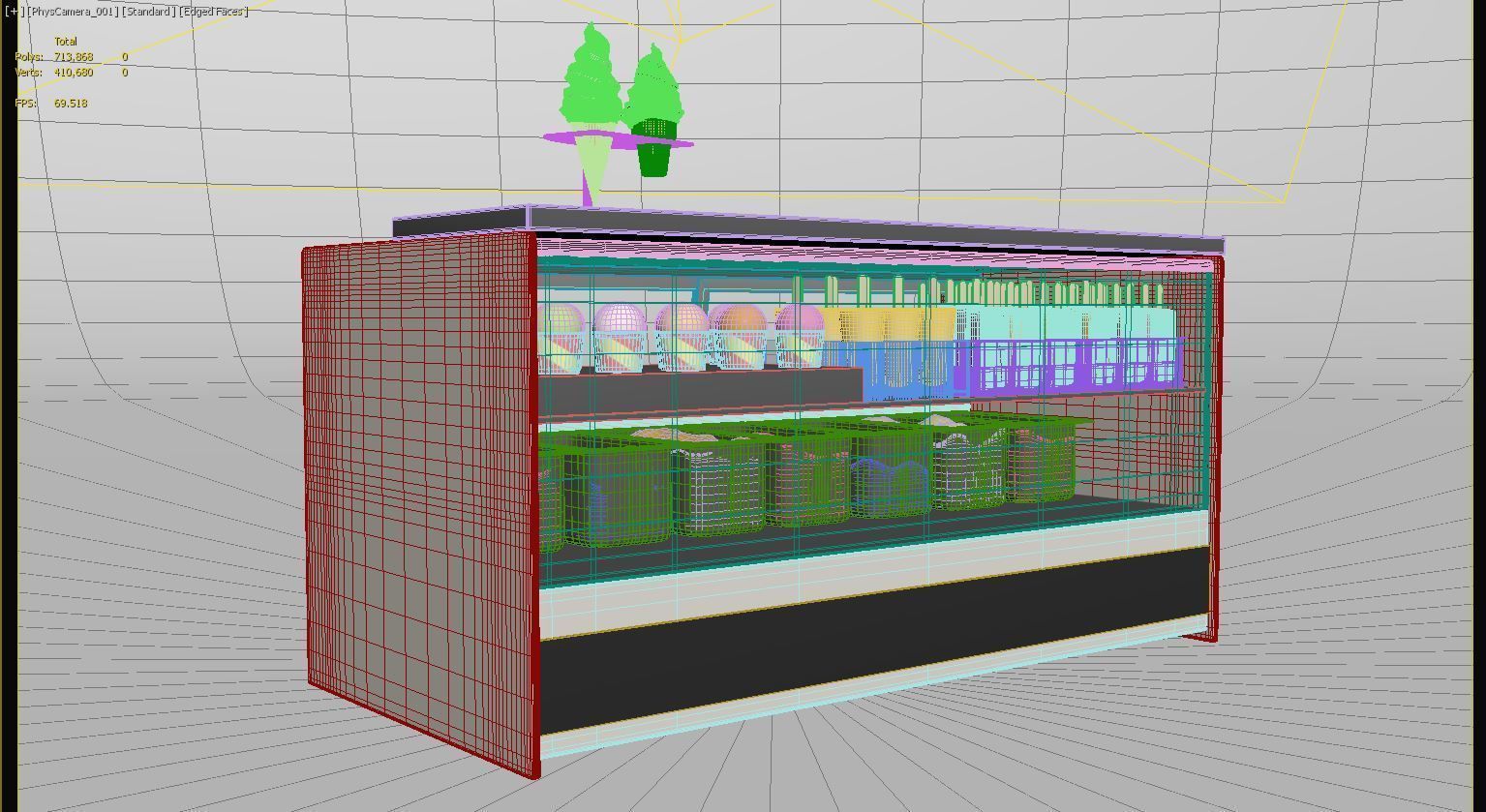Open the [+] viewport general menu
The width and height of the screenshot is (1486, 812).
tap(13, 12)
